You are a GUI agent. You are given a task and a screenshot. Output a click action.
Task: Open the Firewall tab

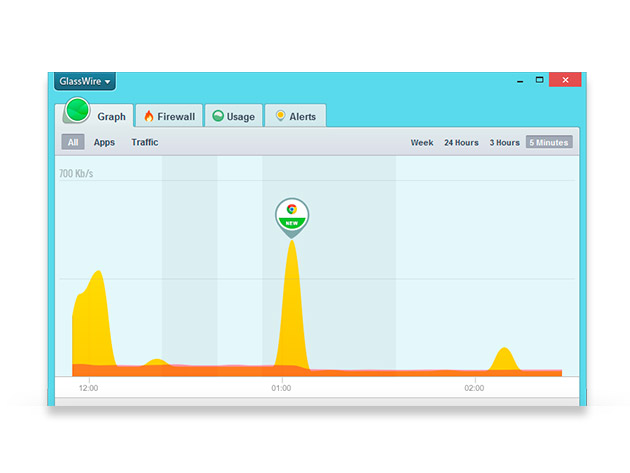point(169,116)
